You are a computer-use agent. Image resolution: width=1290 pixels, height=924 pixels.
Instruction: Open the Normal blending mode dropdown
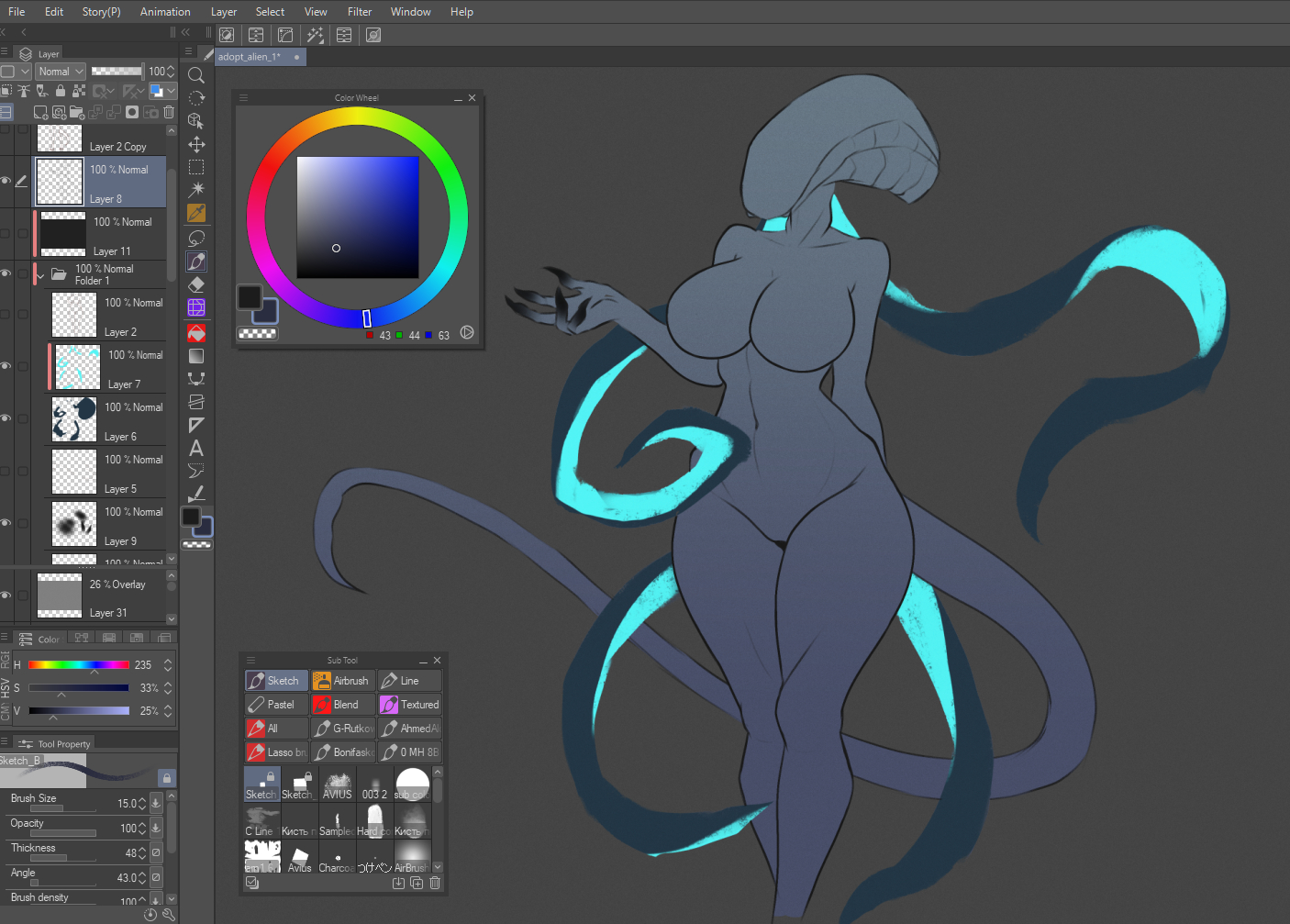61,72
